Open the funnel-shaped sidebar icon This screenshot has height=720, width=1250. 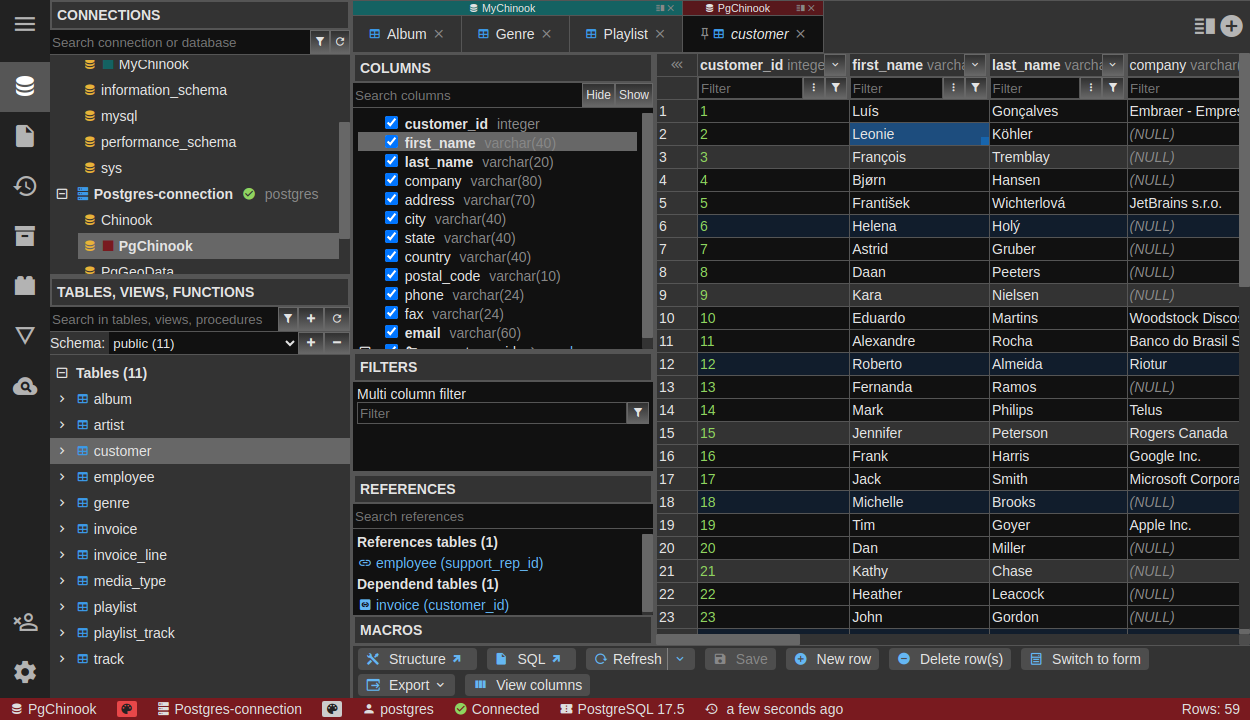(x=25, y=335)
